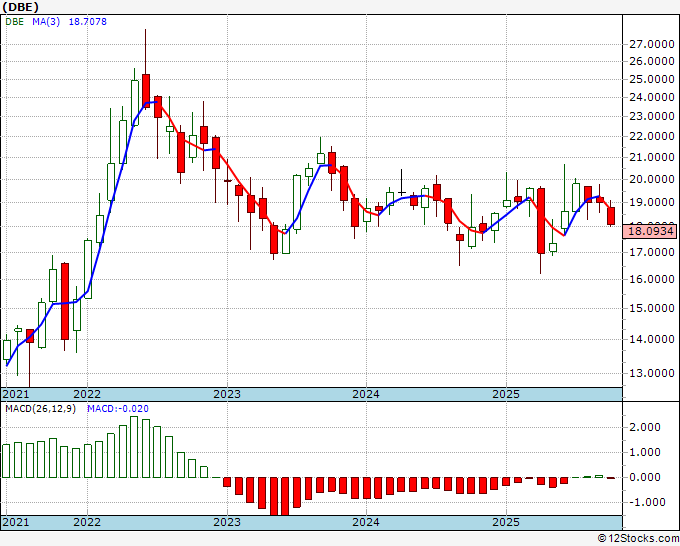
Task: Click the 27.0000 price axis label
Action: (651, 44)
